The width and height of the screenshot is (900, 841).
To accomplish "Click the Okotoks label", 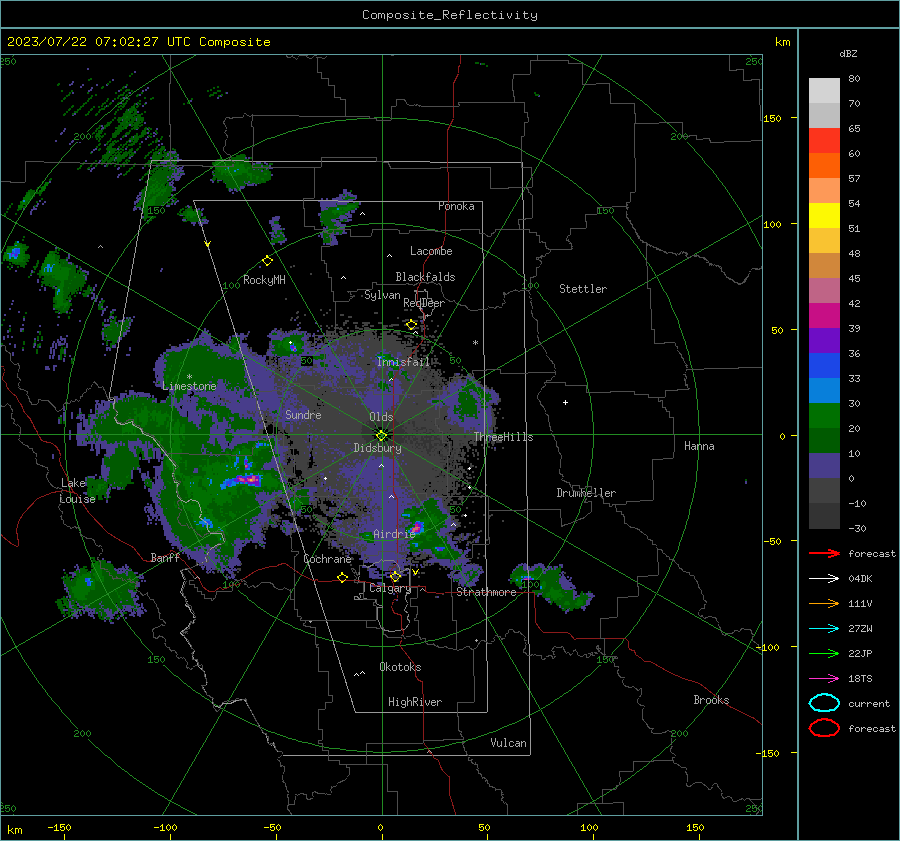I will (x=400, y=667).
